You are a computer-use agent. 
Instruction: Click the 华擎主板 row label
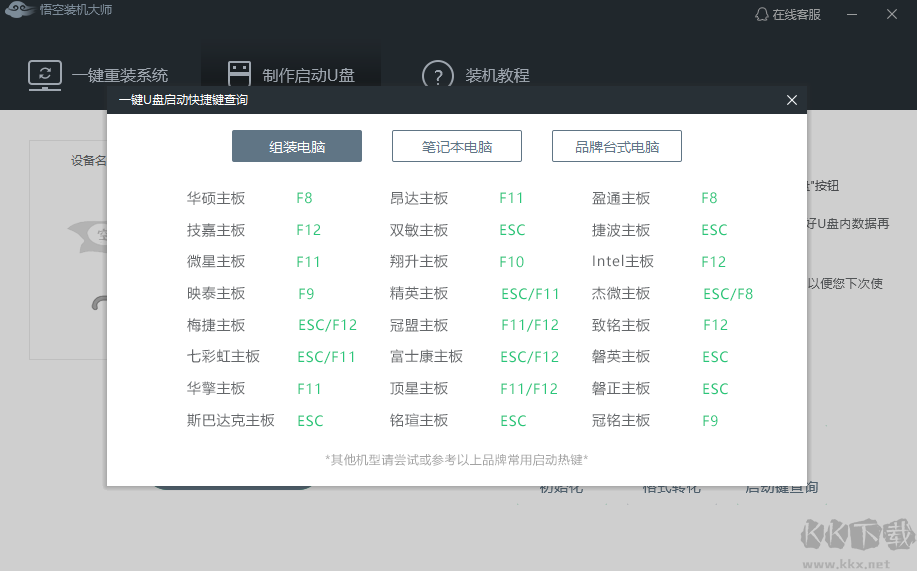pyautogui.click(x=216, y=388)
